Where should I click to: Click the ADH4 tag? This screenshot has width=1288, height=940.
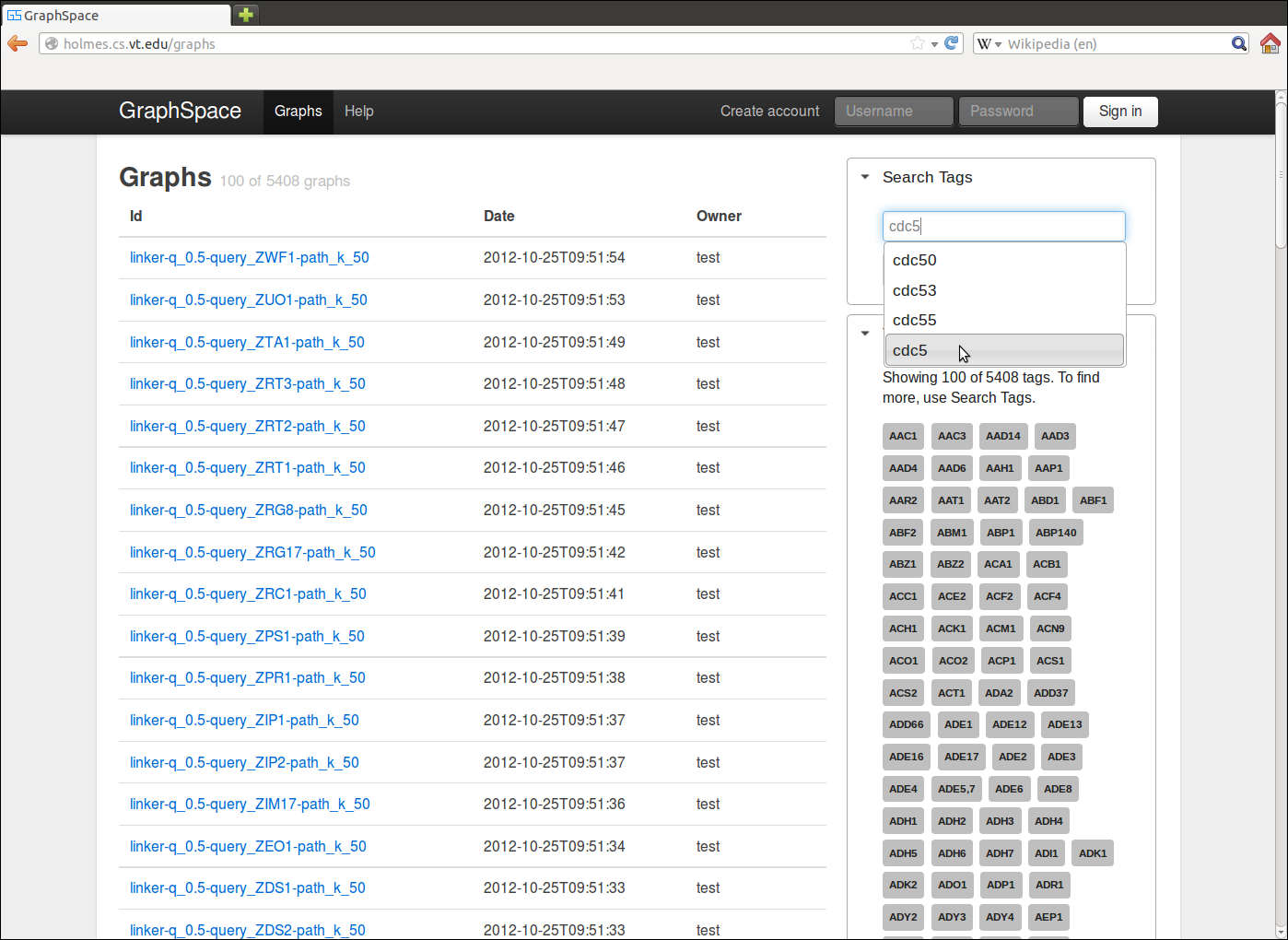pyautogui.click(x=1048, y=821)
